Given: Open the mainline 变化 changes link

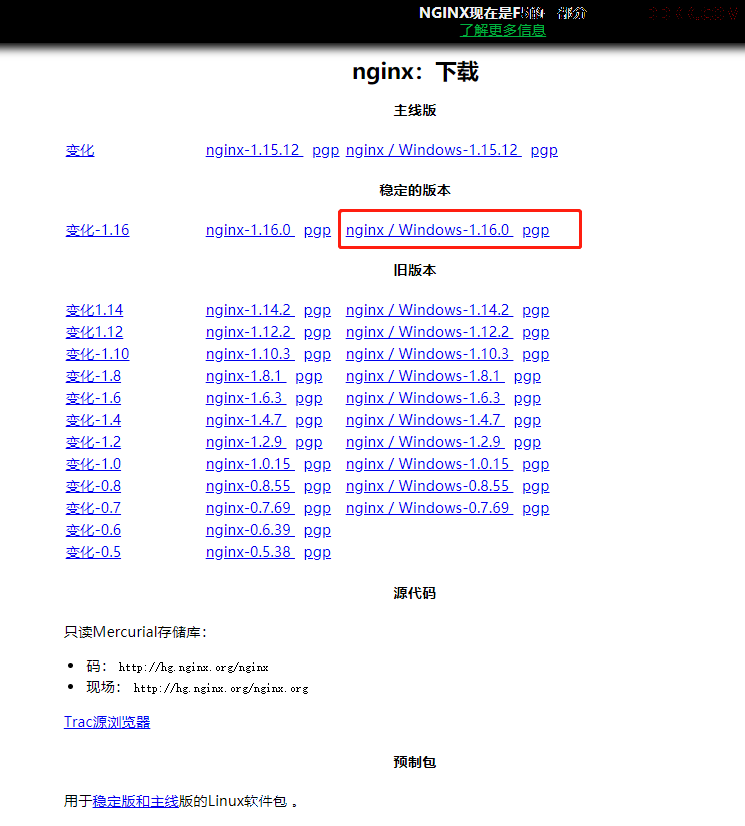Looking at the screenshot, I should (x=80, y=150).
